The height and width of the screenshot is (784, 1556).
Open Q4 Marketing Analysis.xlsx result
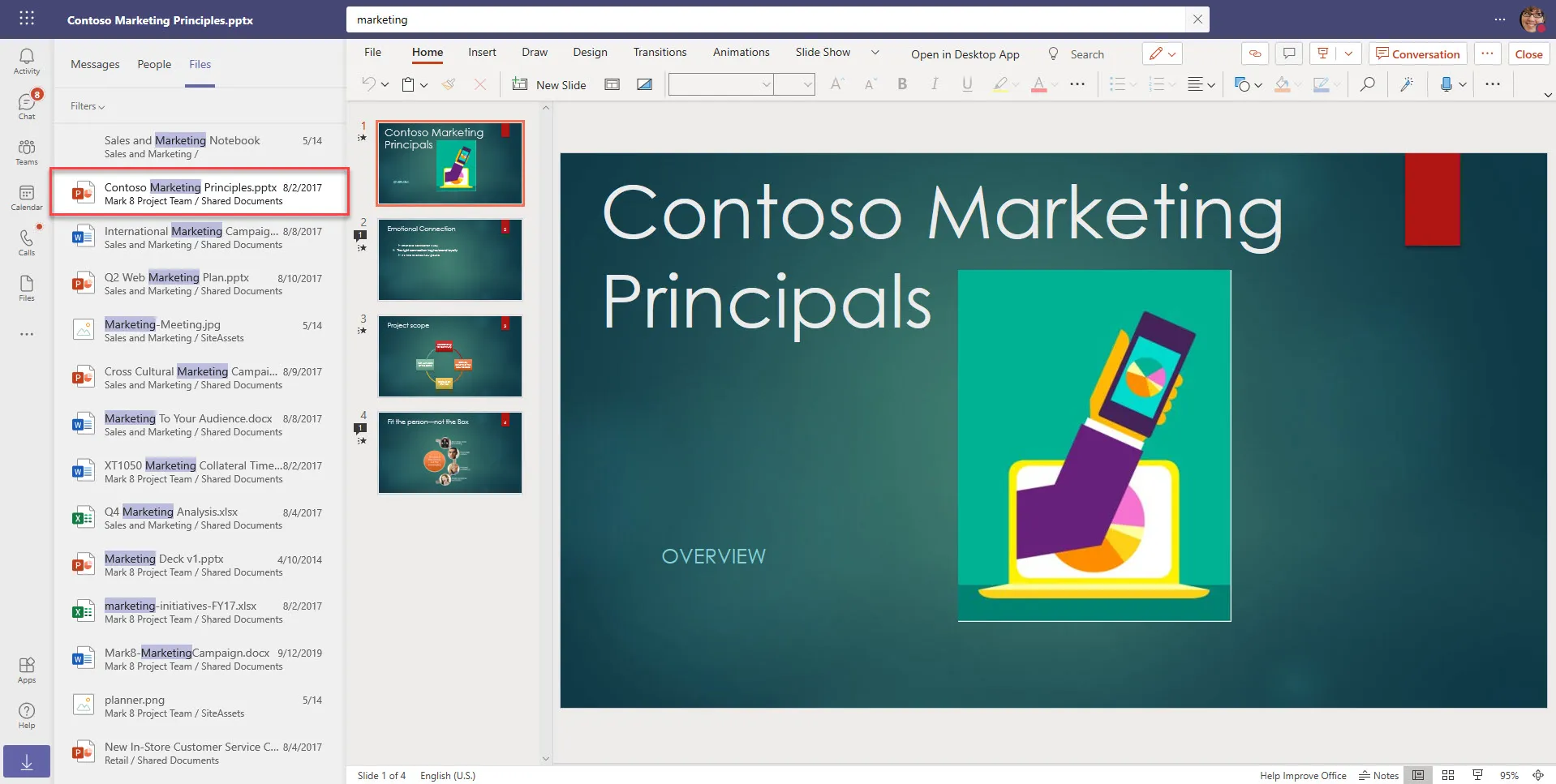(200, 518)
